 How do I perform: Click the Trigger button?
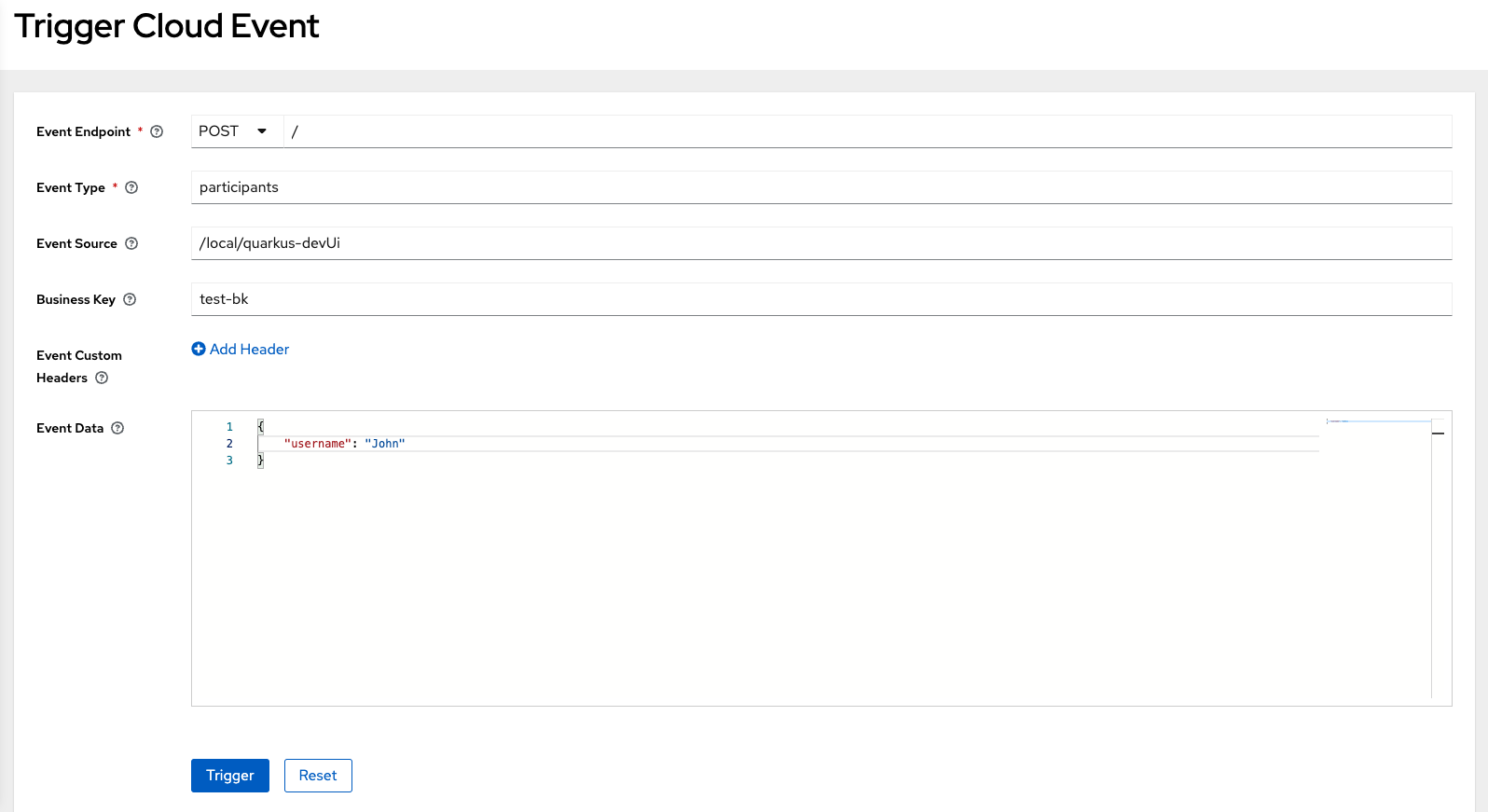click(229, 775)
